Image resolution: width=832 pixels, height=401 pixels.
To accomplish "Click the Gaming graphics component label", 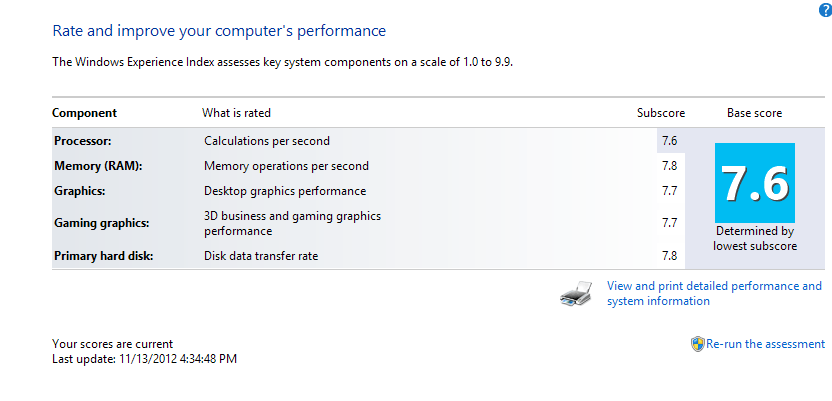I will pos(102,223).
